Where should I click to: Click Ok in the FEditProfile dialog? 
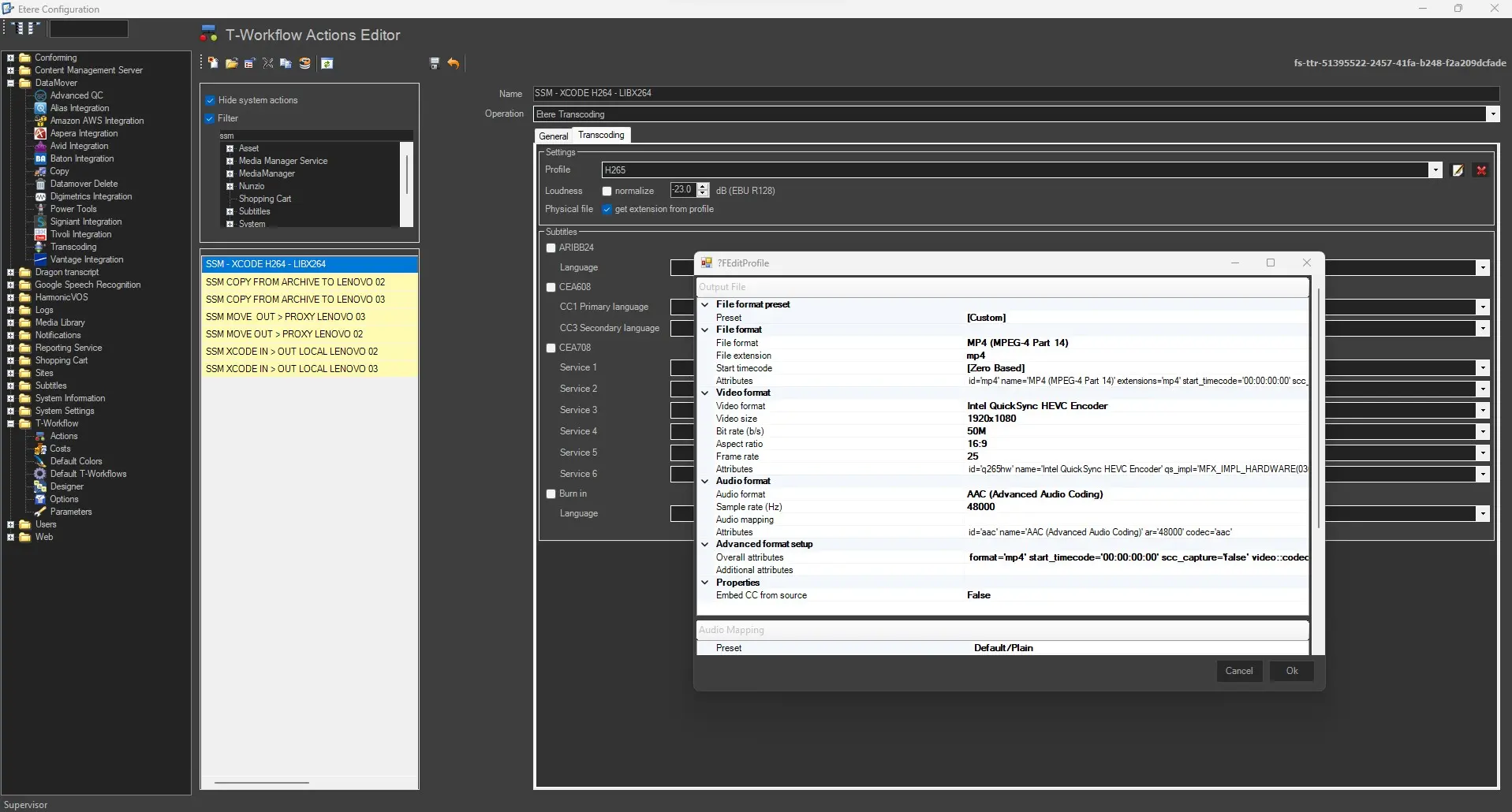pos(1291,671)
